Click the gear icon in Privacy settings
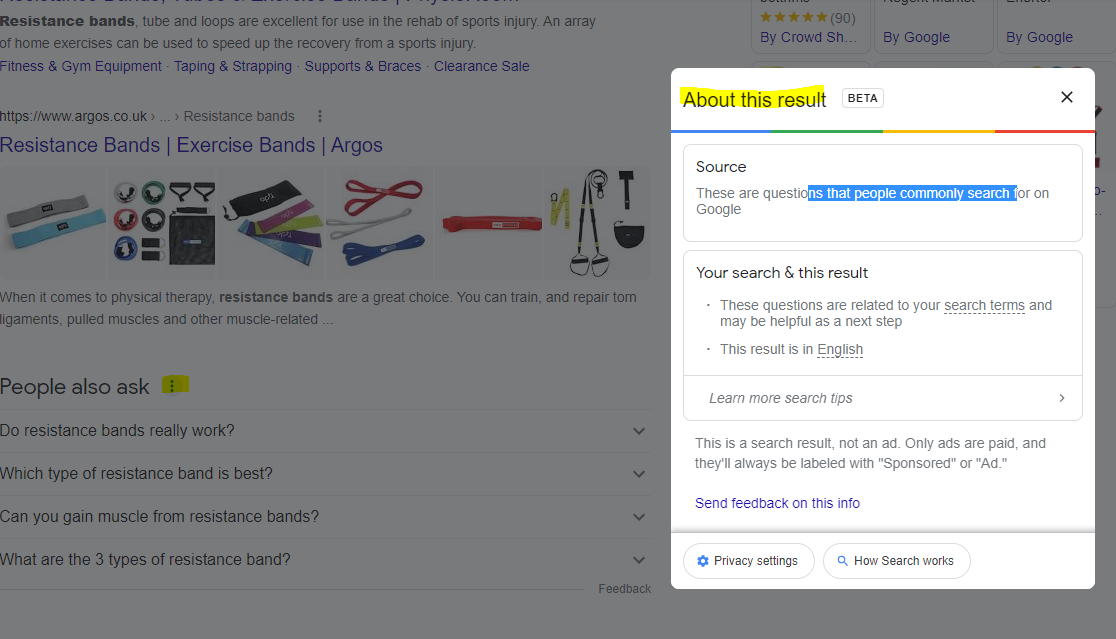 [x=702, y=561]
